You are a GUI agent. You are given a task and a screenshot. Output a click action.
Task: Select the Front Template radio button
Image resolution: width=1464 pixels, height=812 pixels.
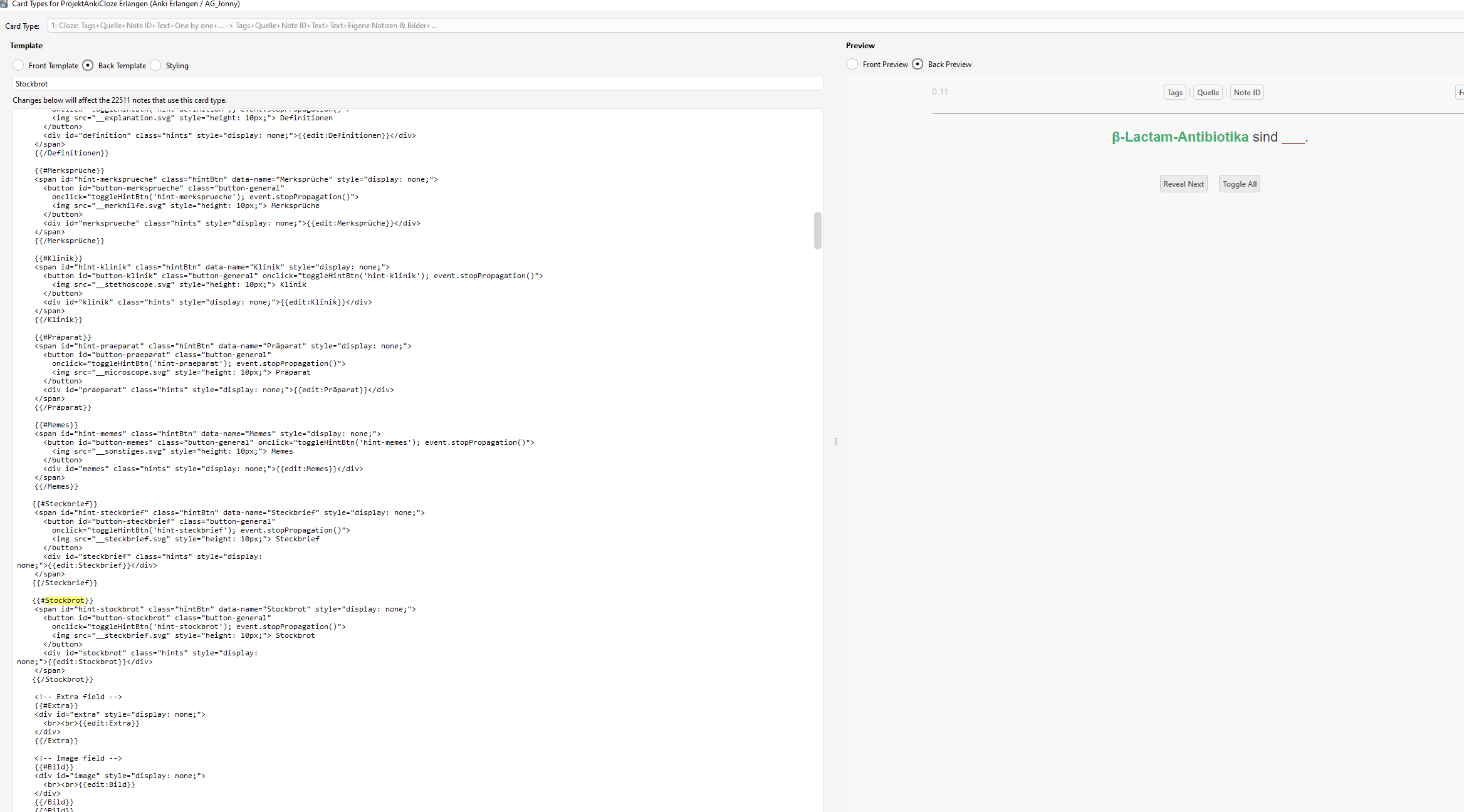click(19, 66)
